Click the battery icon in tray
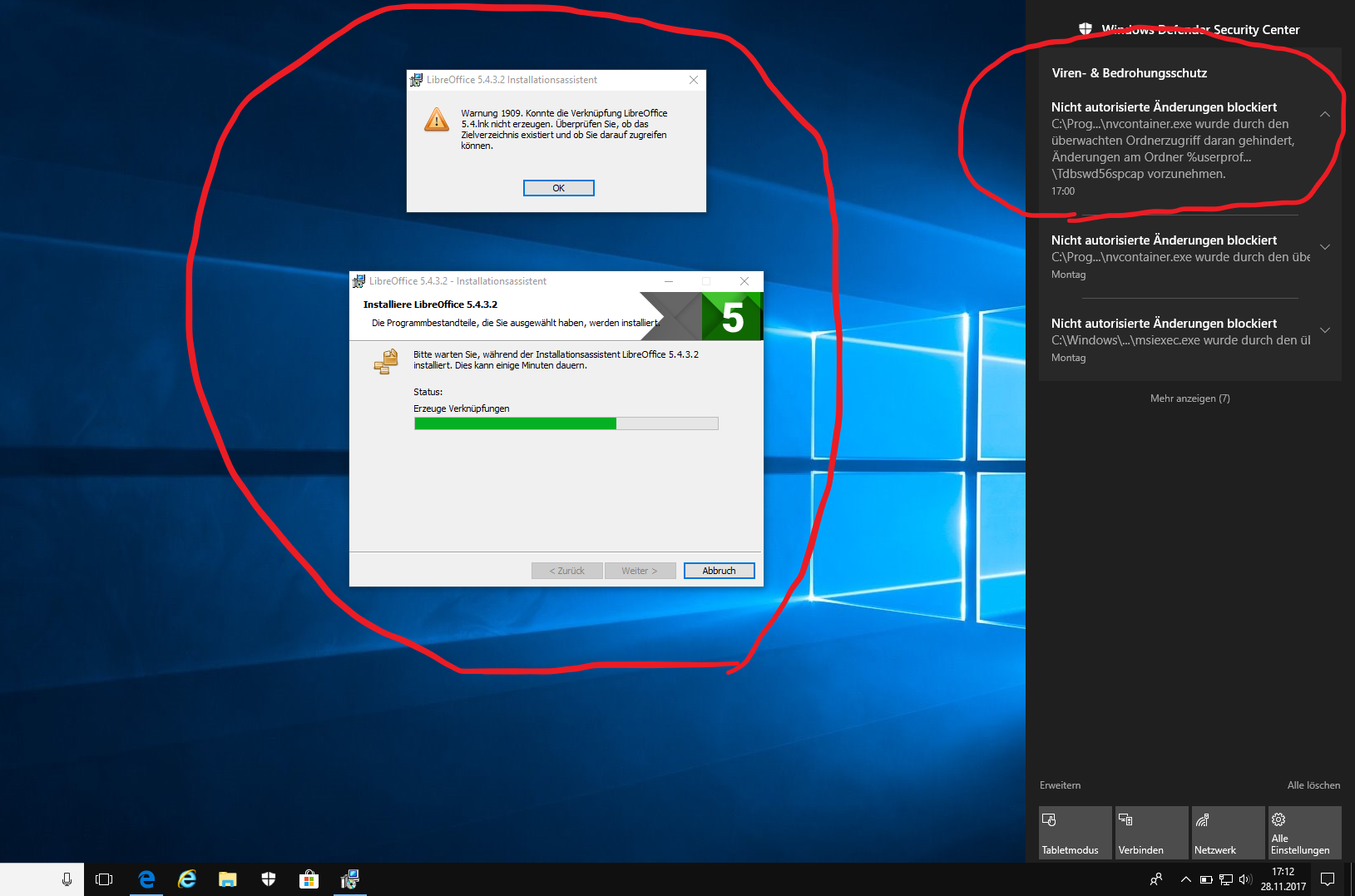1355x896 pixels. coord(1206,879)
